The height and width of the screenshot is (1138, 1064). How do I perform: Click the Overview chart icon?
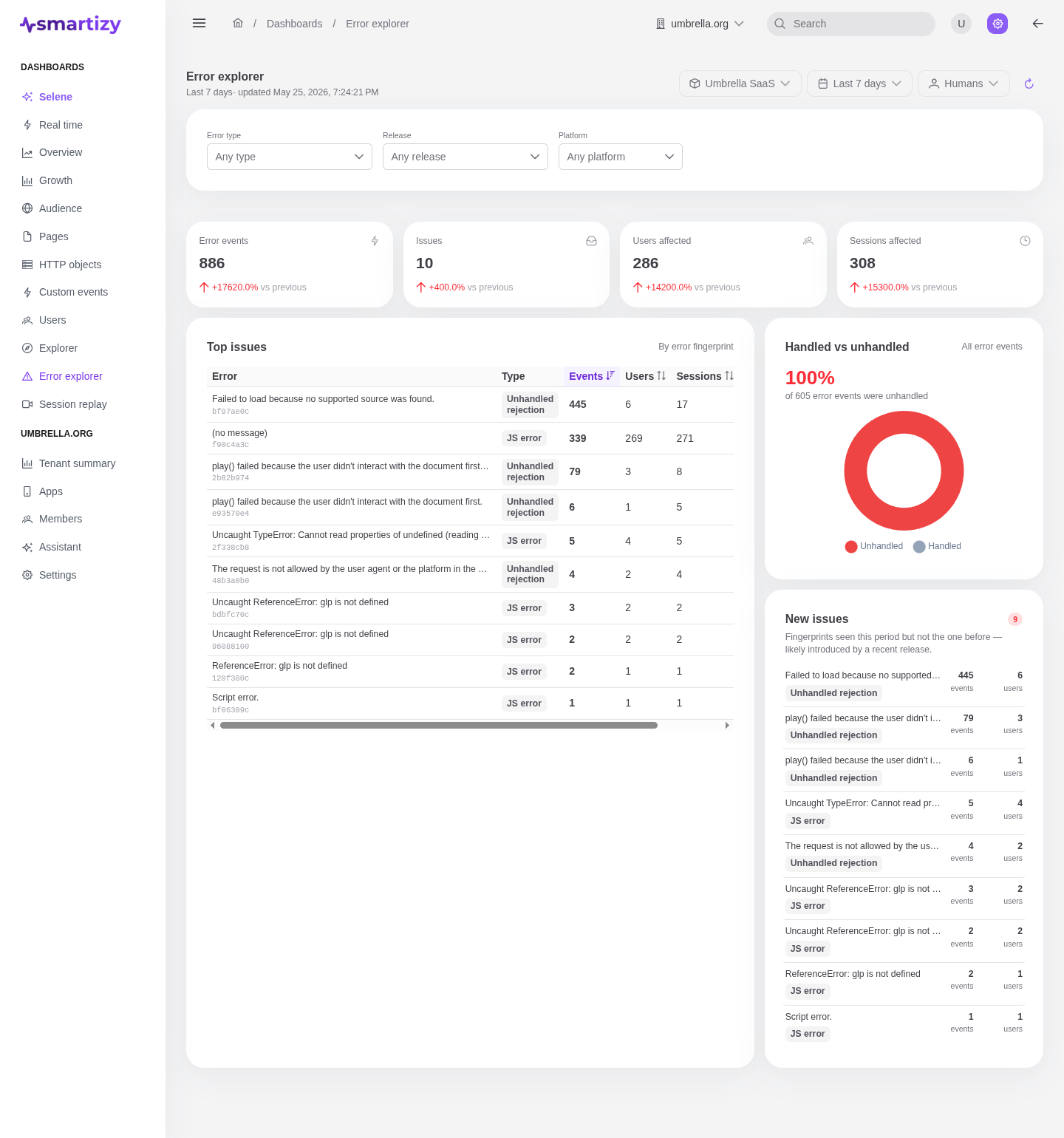(x=27, y=153)
